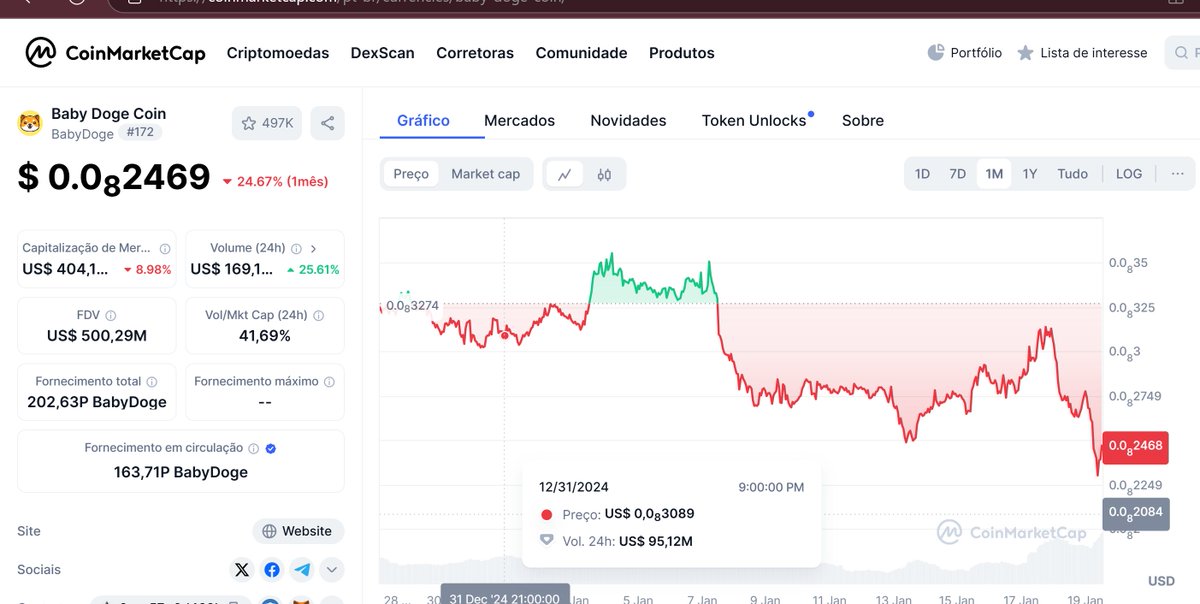Expand Volume (24h) chevron arrow

pos(313,249)
